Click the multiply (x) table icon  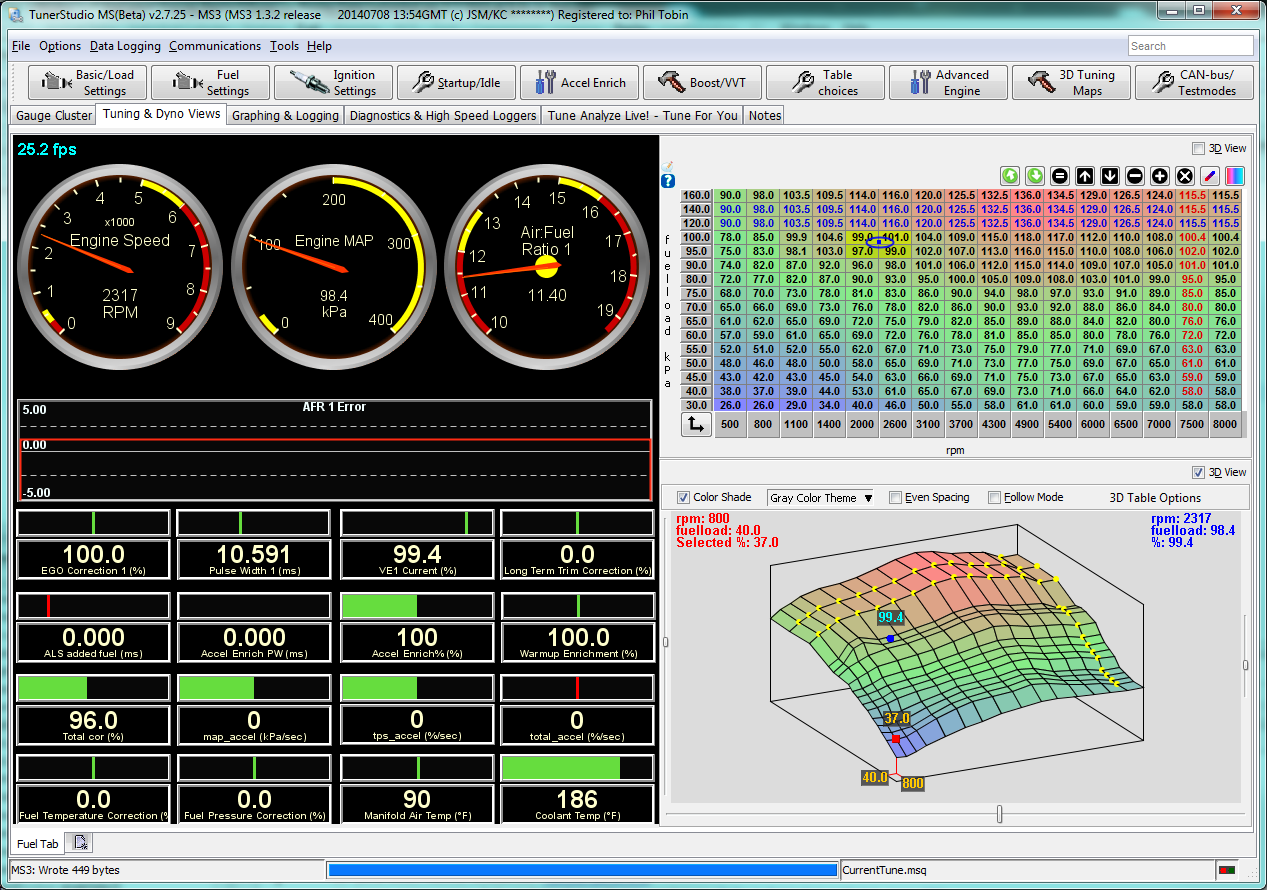tap(1184, 175)
